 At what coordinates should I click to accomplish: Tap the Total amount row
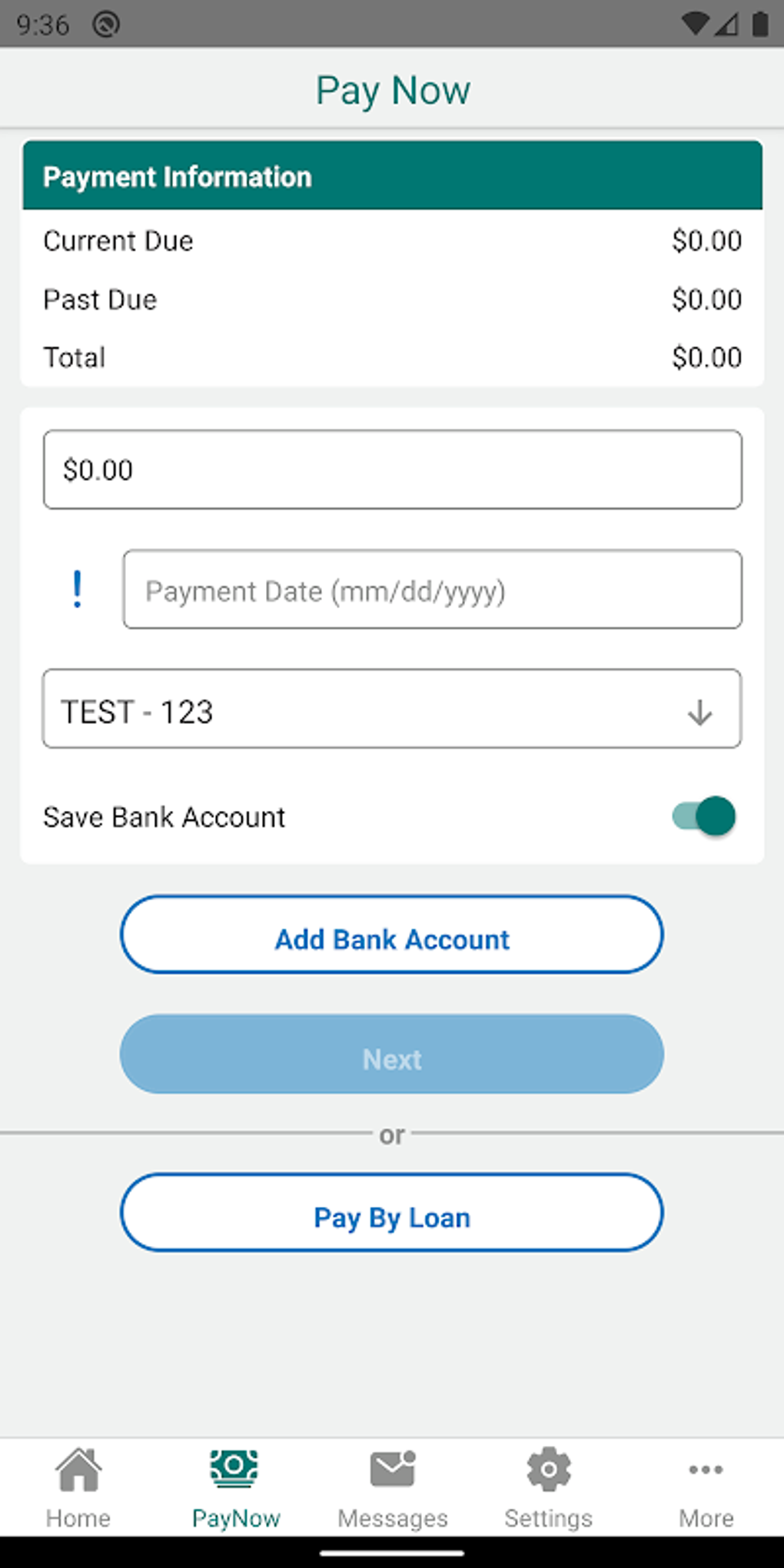click(x=392, y=357)
